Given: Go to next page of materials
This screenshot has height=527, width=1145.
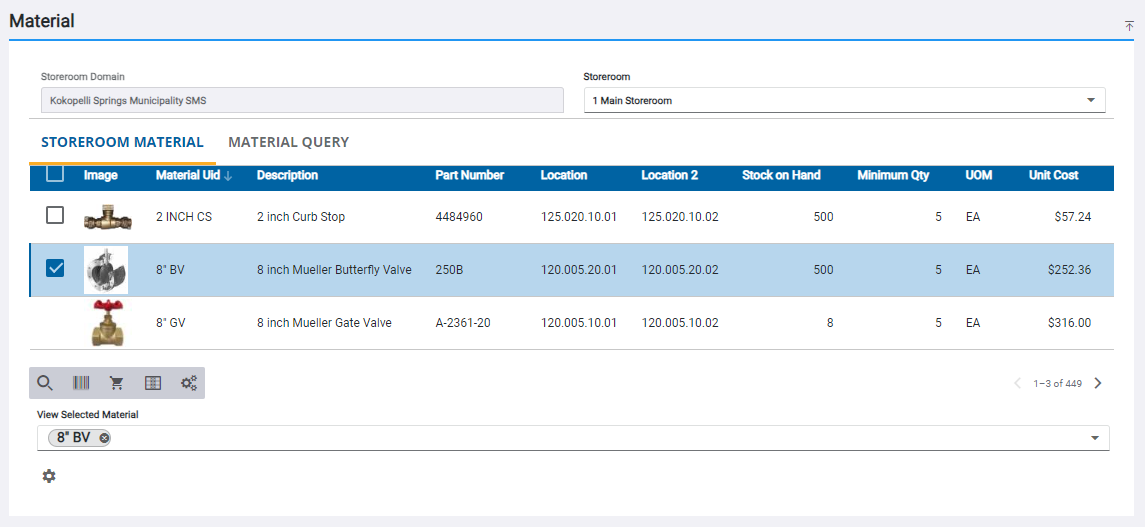Looking at the screenshot, I should point(1098,383).
